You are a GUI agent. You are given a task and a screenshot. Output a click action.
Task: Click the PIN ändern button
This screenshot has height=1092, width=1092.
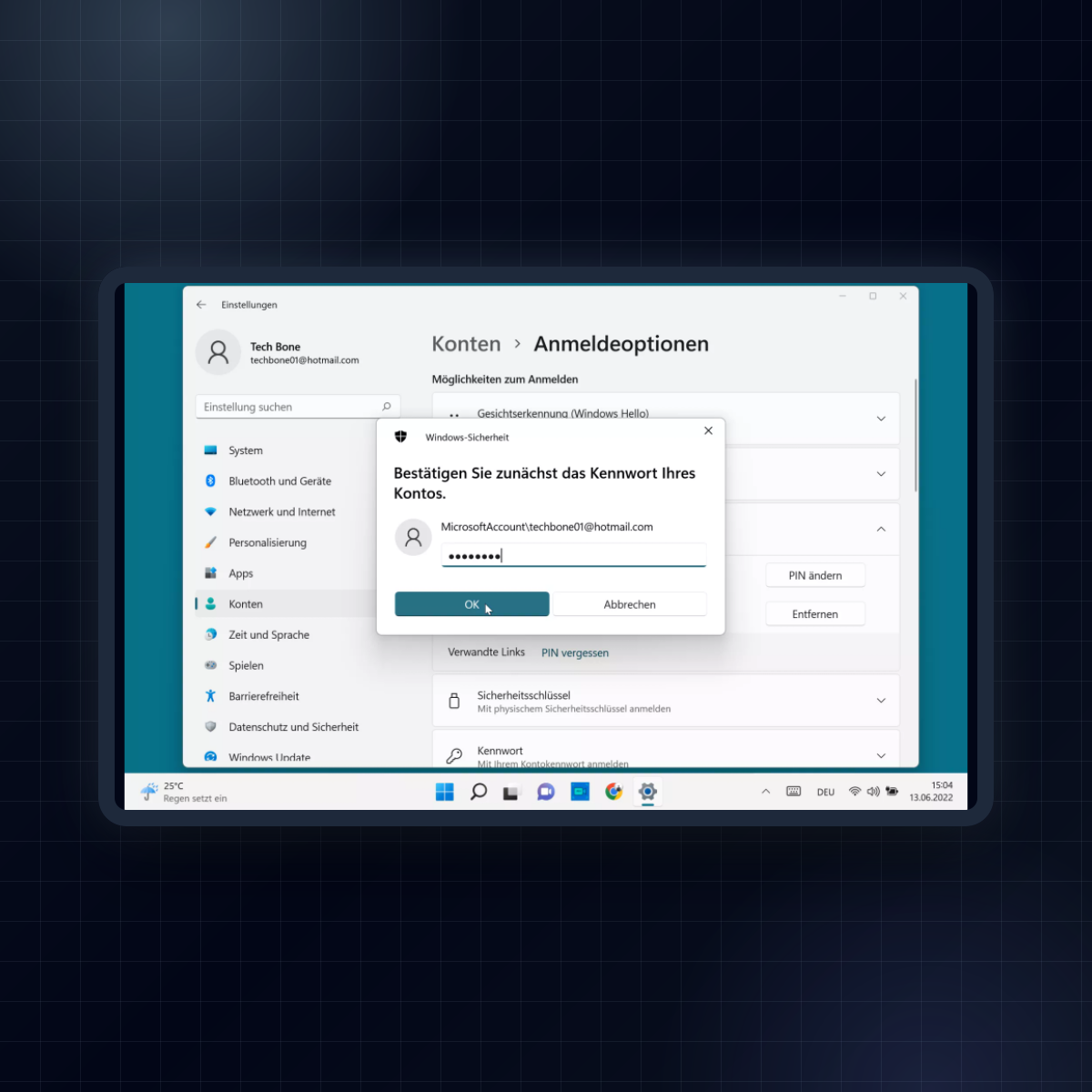click(x=815, y=575)
